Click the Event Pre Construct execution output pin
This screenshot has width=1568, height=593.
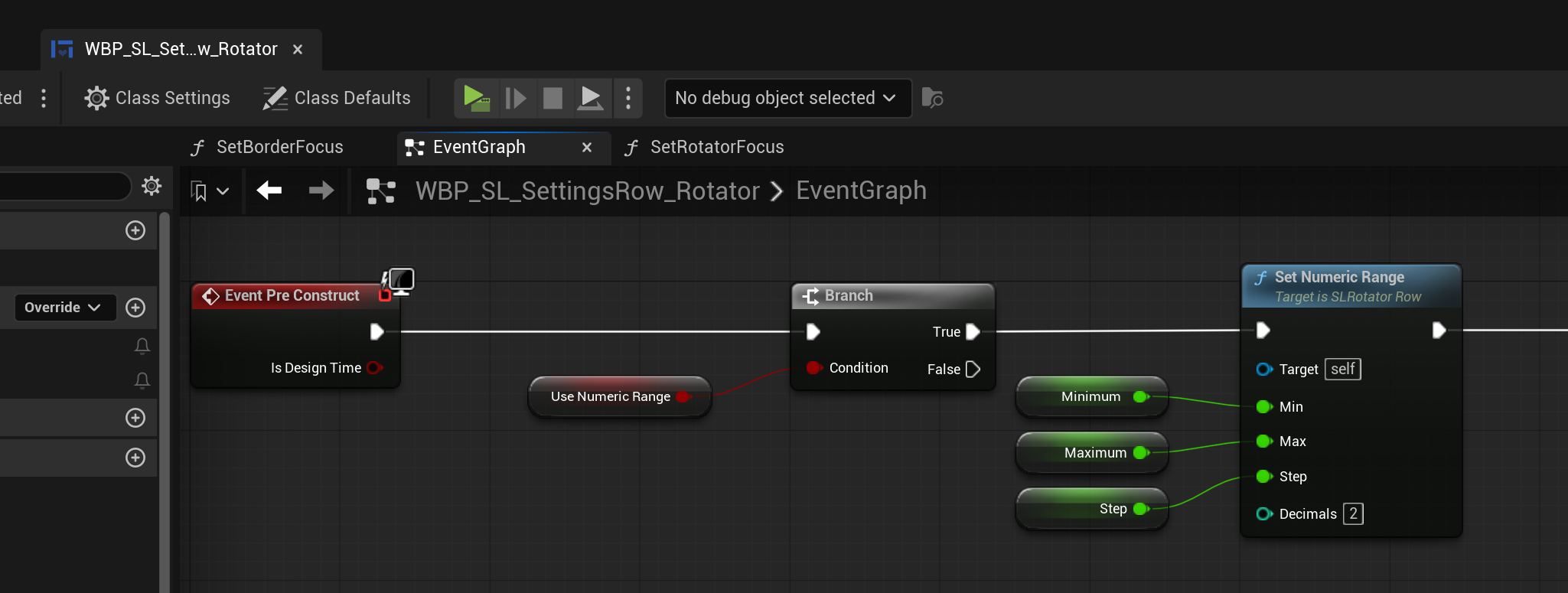click(377, 331)
